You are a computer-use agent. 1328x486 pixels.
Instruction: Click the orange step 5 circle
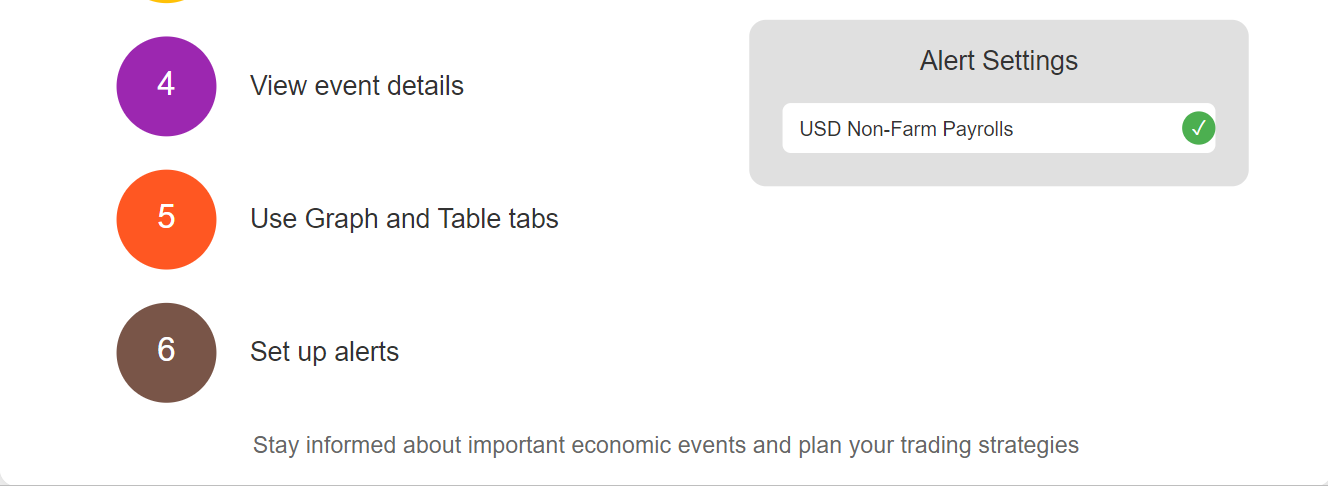tap(166, 219)
